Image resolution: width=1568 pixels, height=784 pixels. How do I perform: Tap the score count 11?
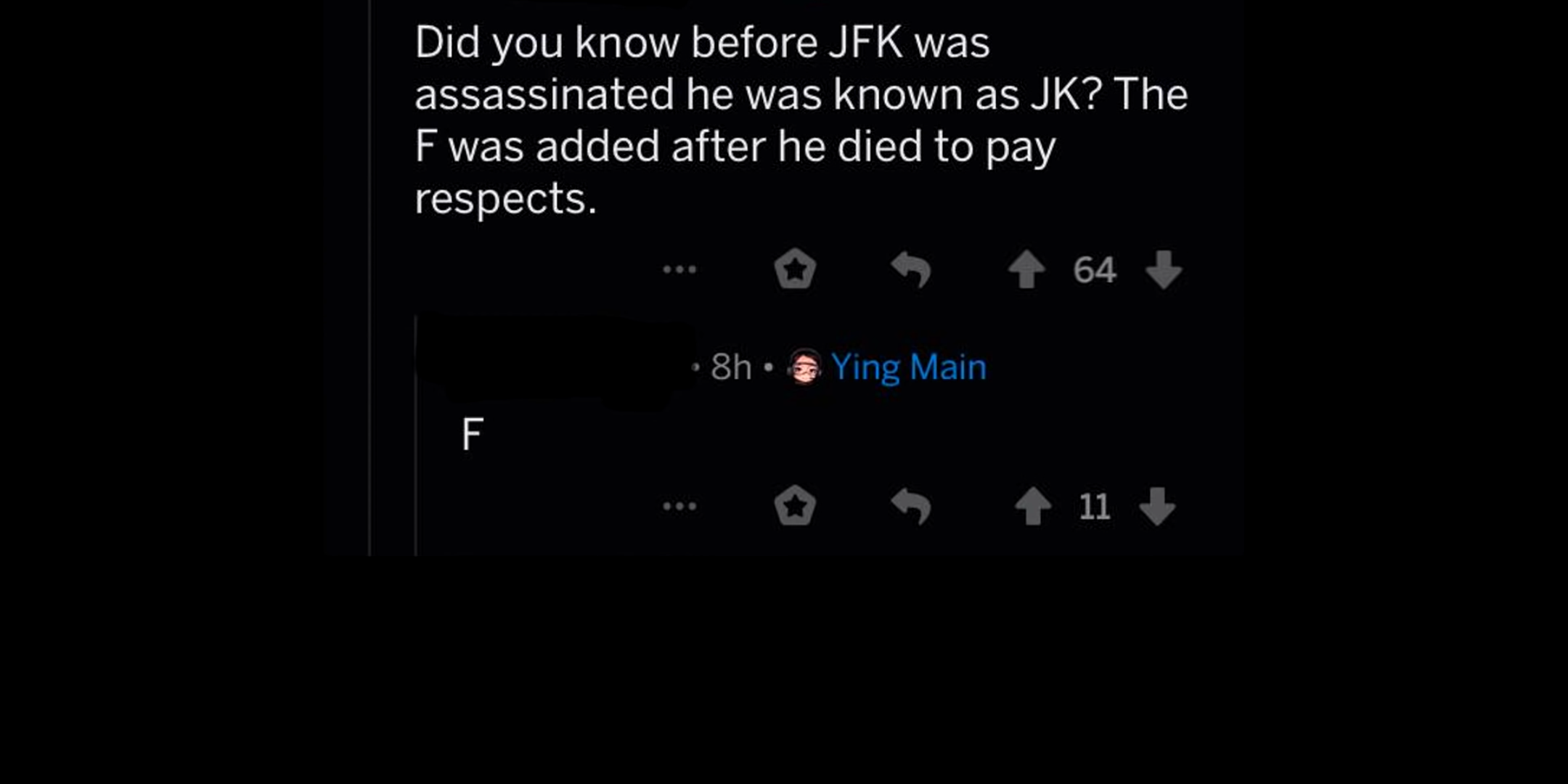point(1095,506)
